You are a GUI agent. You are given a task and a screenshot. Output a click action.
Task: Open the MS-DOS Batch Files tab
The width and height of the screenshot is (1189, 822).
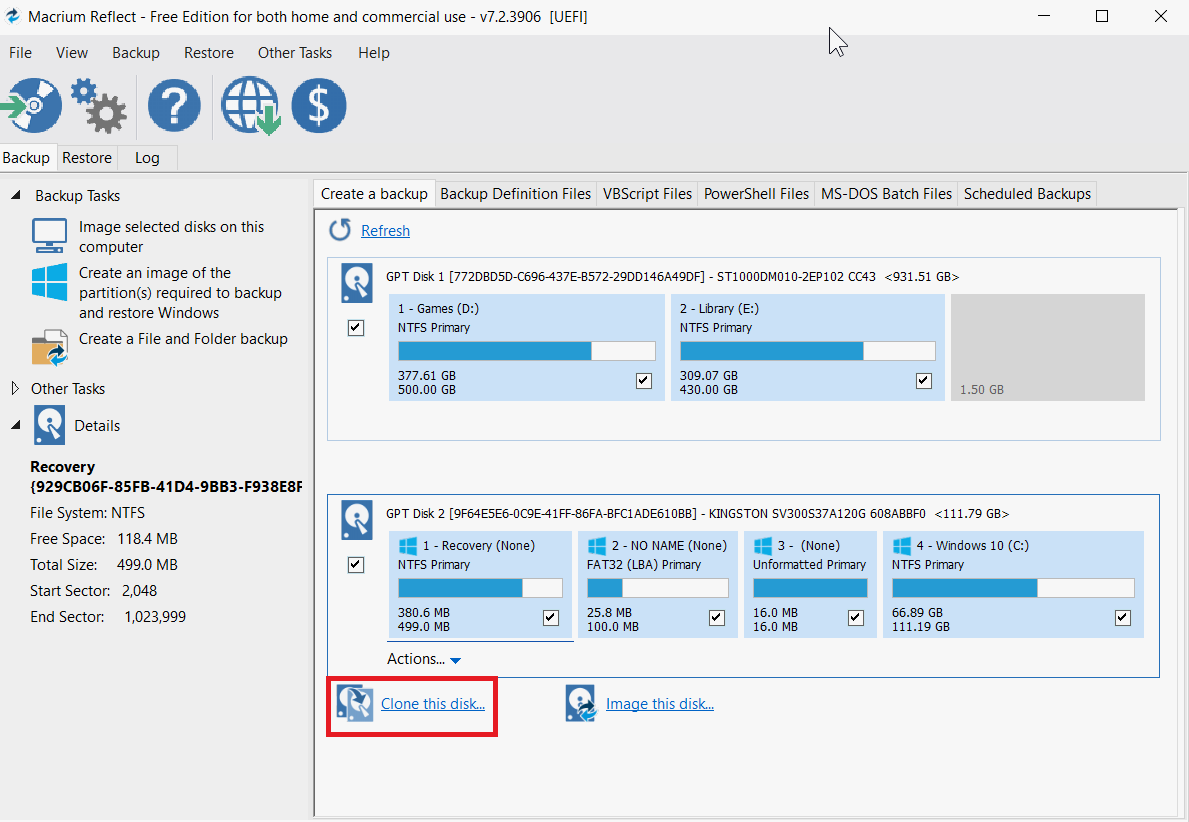pos(886,194)
